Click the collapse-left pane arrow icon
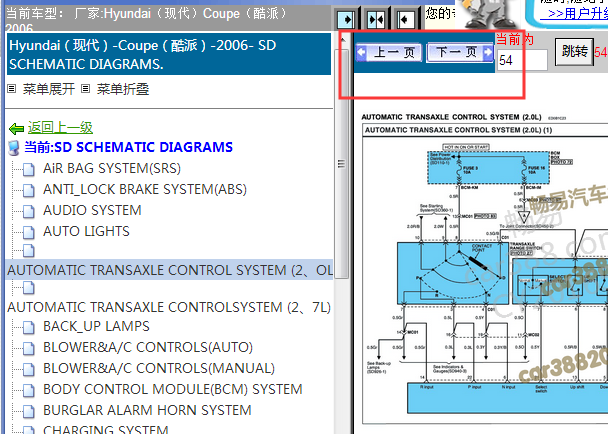Screen dimensions: 608x434 405,19
